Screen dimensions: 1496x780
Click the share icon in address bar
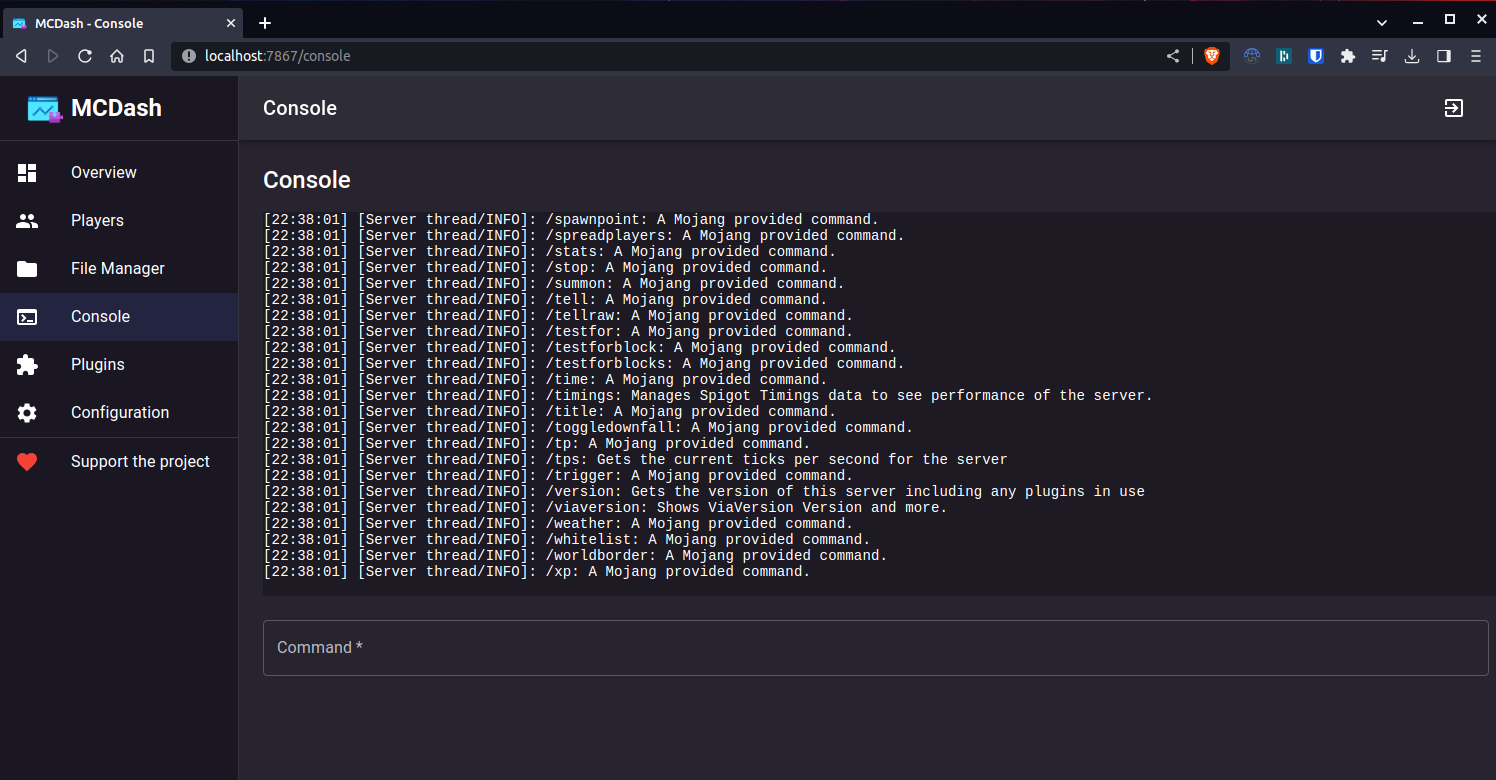pyautogui.click(x=1173, y=57)
